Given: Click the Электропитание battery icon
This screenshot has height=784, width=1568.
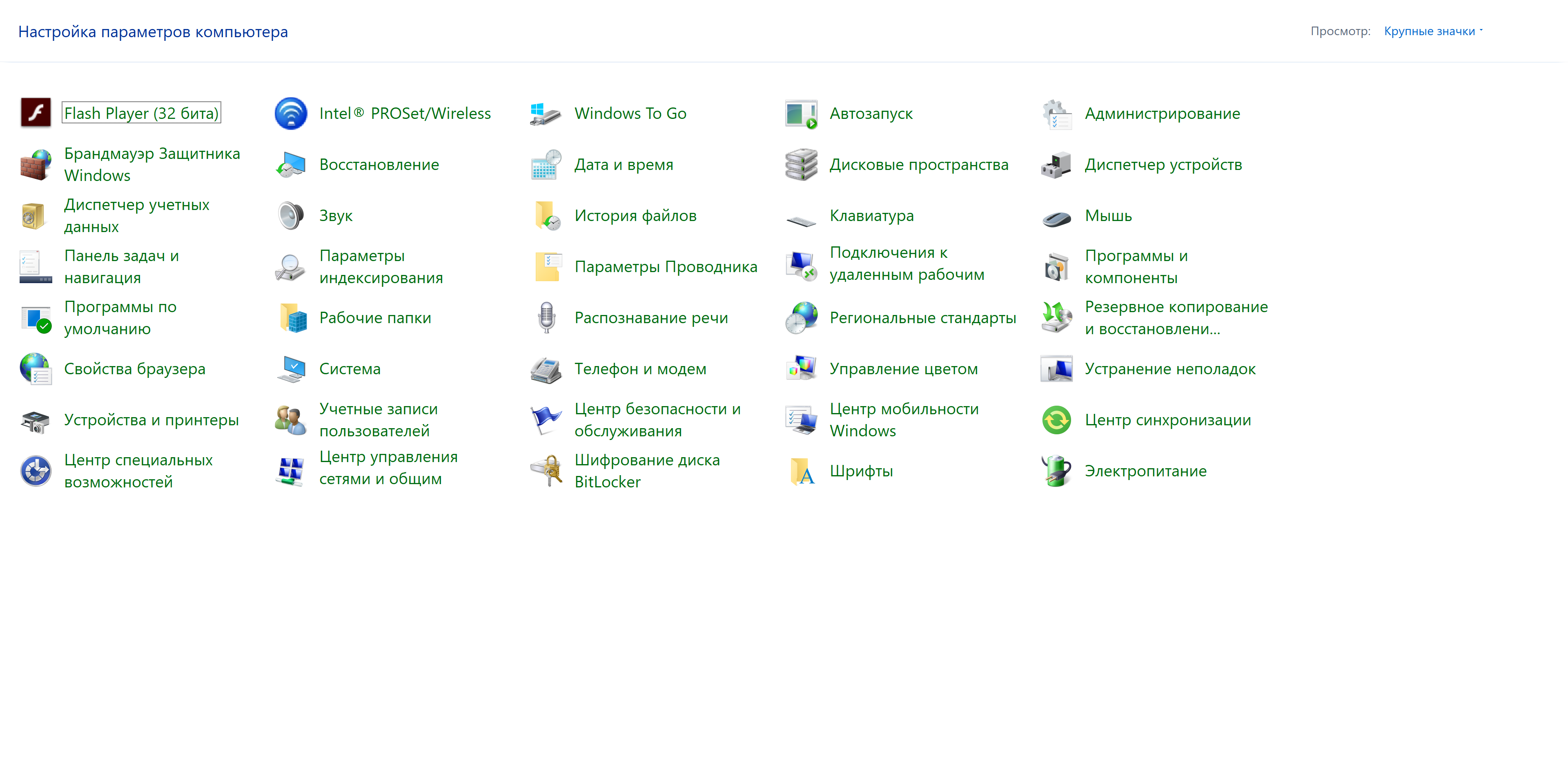Looking at the screenshot, I should [1056, 471].
